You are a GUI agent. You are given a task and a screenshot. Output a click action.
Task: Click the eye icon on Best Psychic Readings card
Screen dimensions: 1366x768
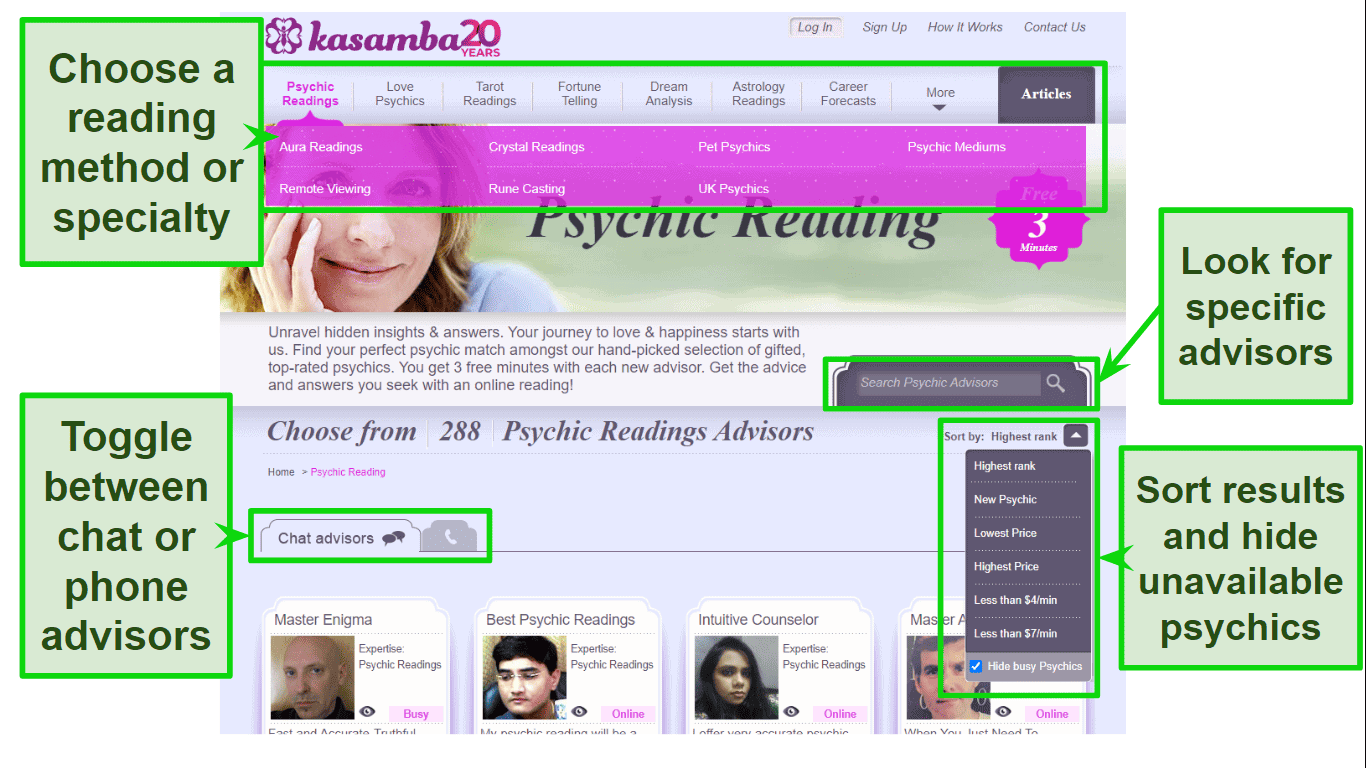579,712
